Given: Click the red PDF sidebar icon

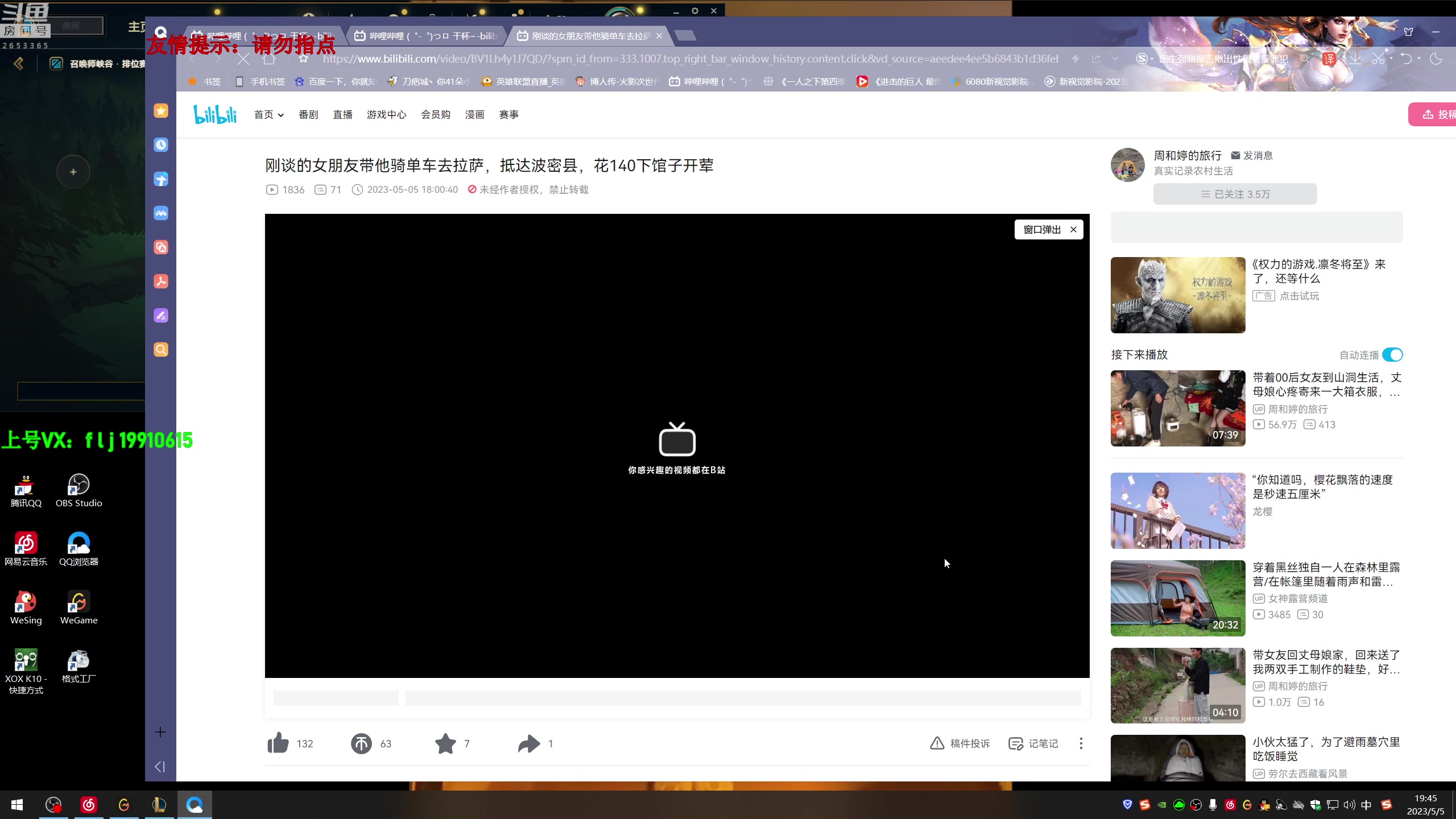Looking at the screenshot, I should (x=161, y=281).
